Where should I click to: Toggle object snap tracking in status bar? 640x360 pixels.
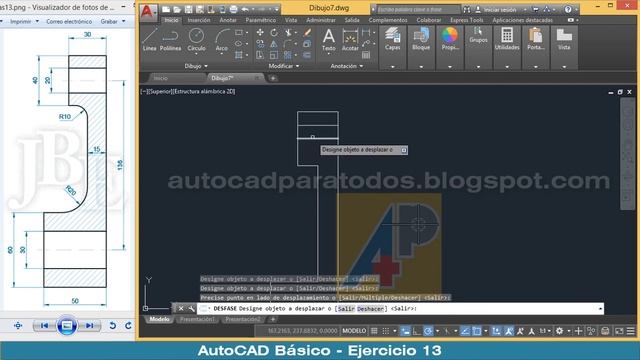tap(465, 331)
